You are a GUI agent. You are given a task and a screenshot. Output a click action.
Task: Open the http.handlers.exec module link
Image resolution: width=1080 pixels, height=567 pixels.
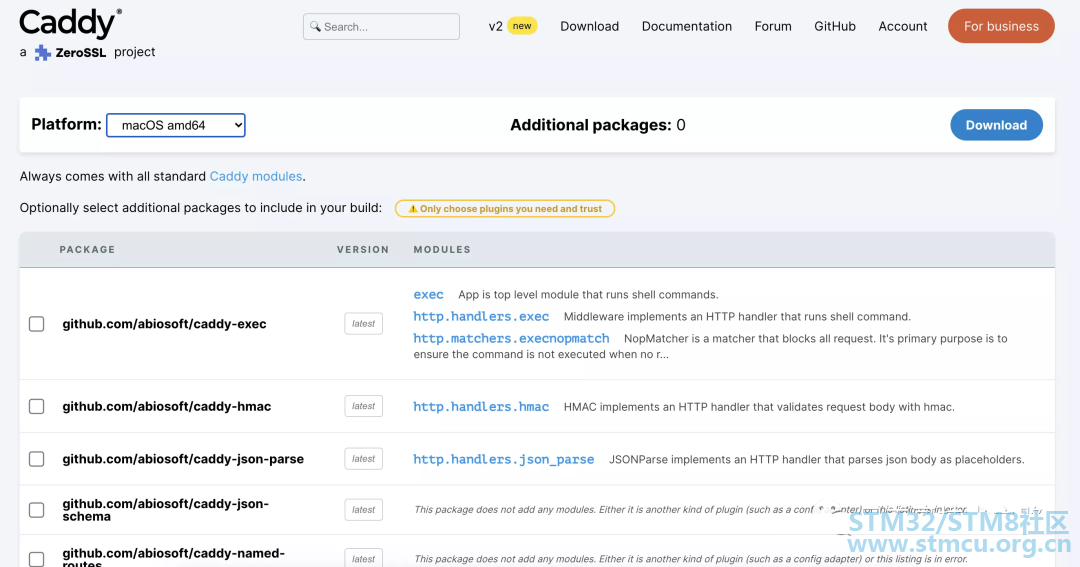481,317
